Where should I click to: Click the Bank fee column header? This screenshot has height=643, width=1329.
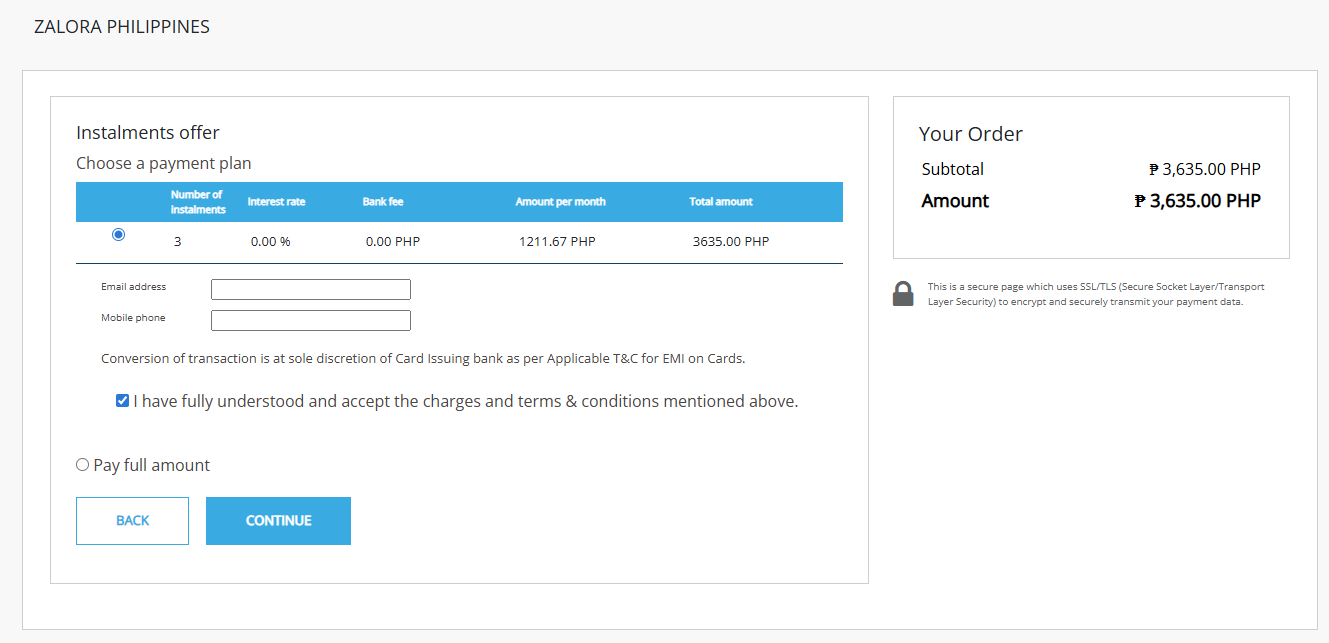383,202
